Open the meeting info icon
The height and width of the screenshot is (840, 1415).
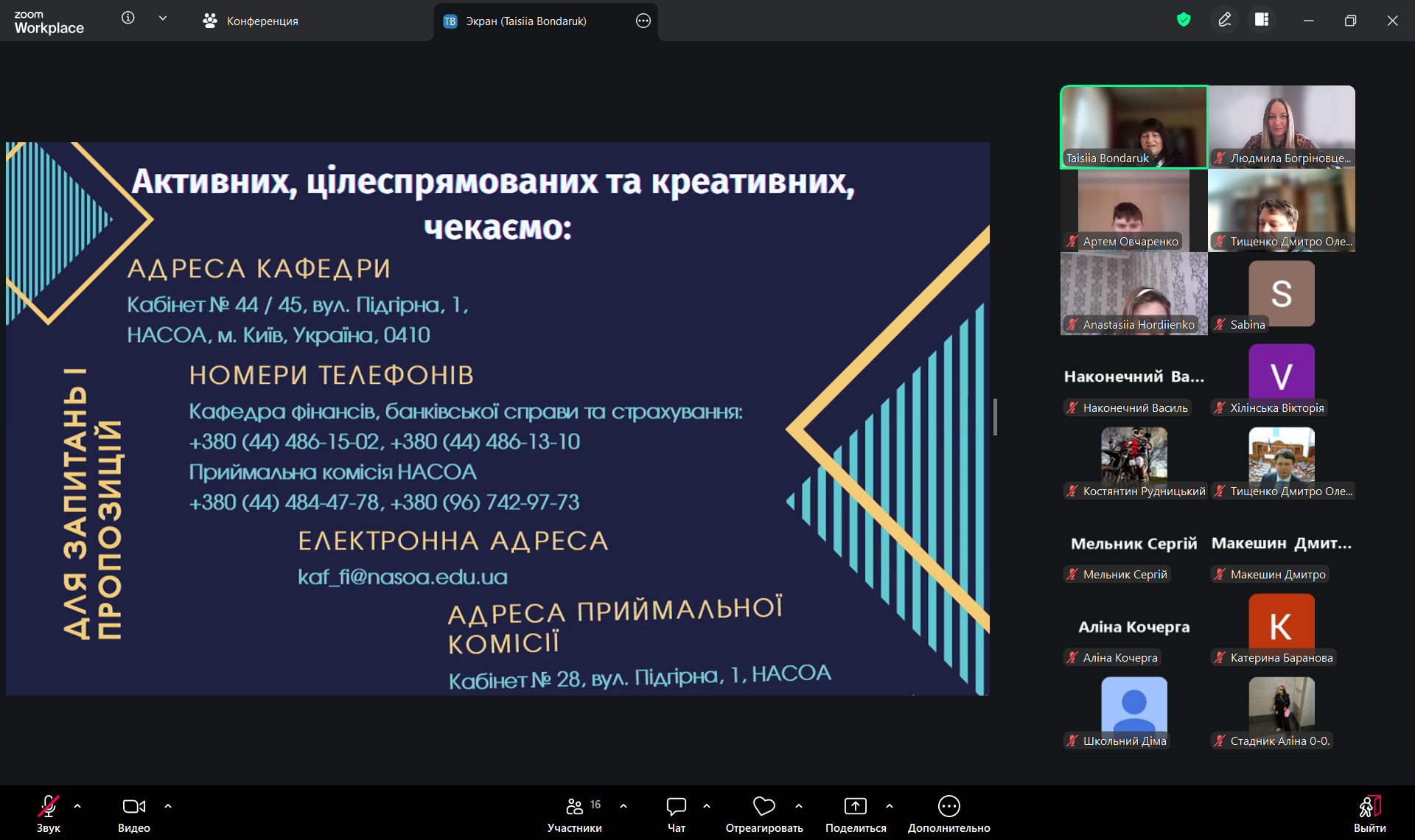pyautogui.click(x=128, y=18)
